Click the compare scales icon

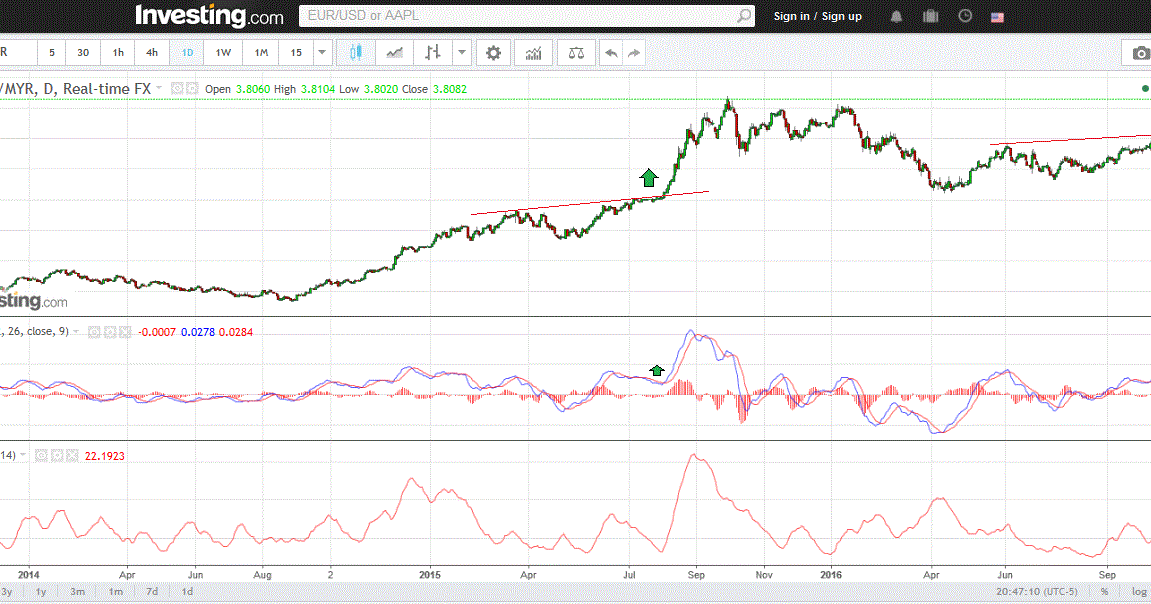(x=575, y=52)
